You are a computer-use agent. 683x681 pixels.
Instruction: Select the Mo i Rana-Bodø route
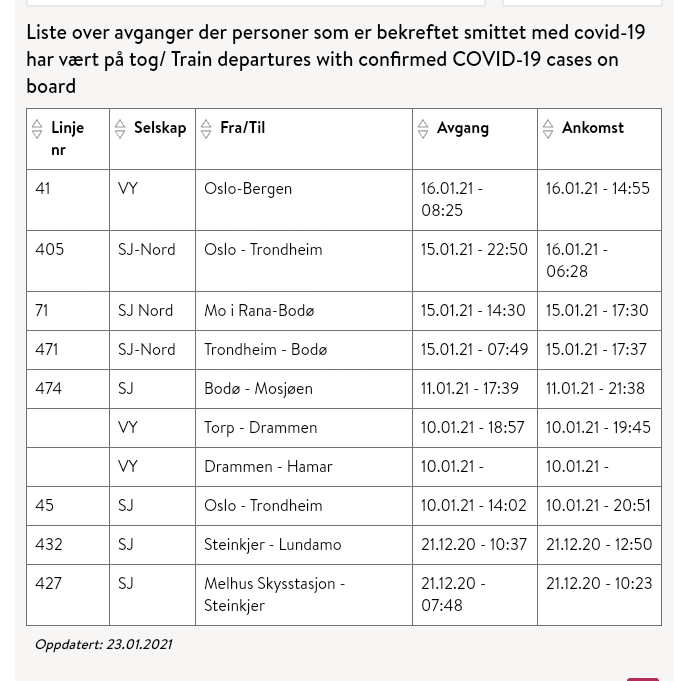pos(259,311)
